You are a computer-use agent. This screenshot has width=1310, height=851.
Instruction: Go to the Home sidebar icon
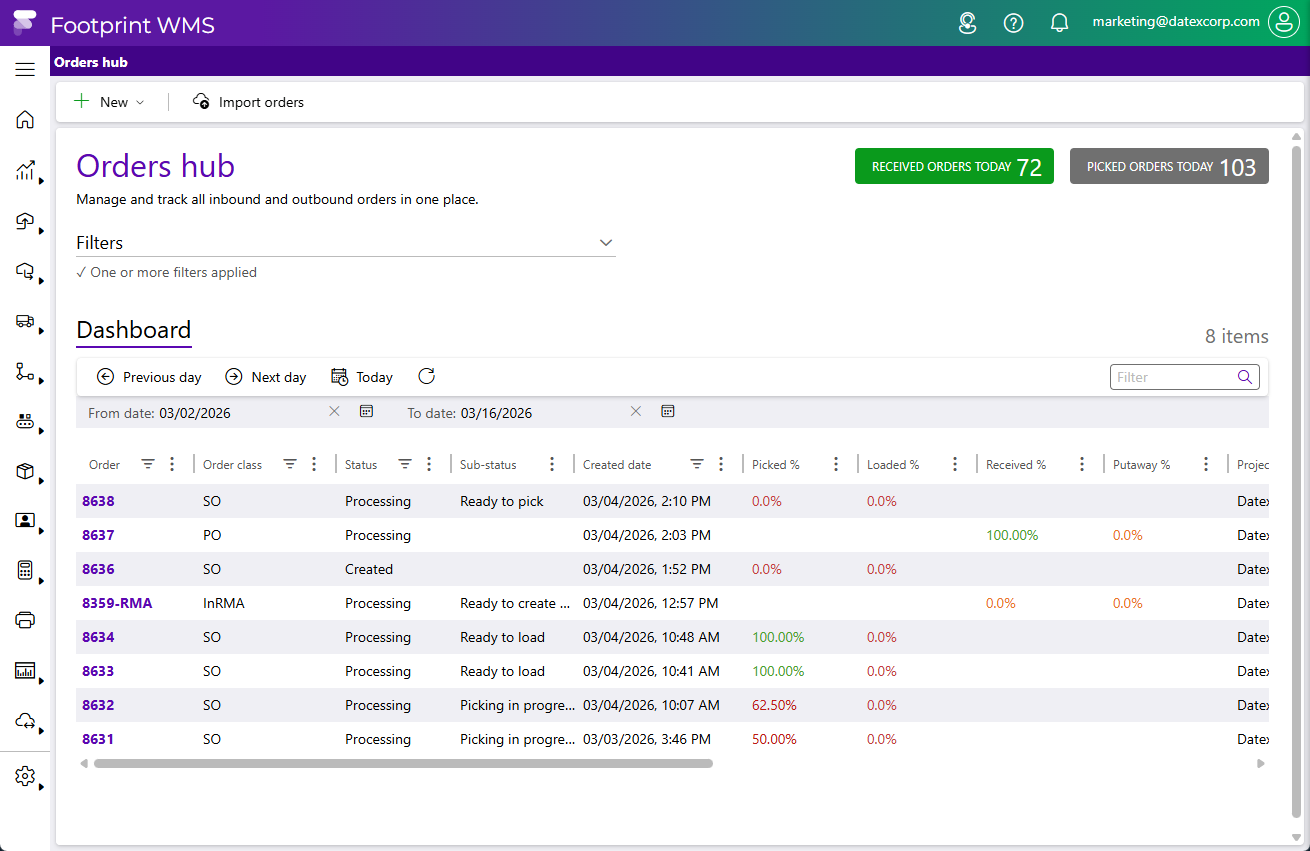coord(25,120)
